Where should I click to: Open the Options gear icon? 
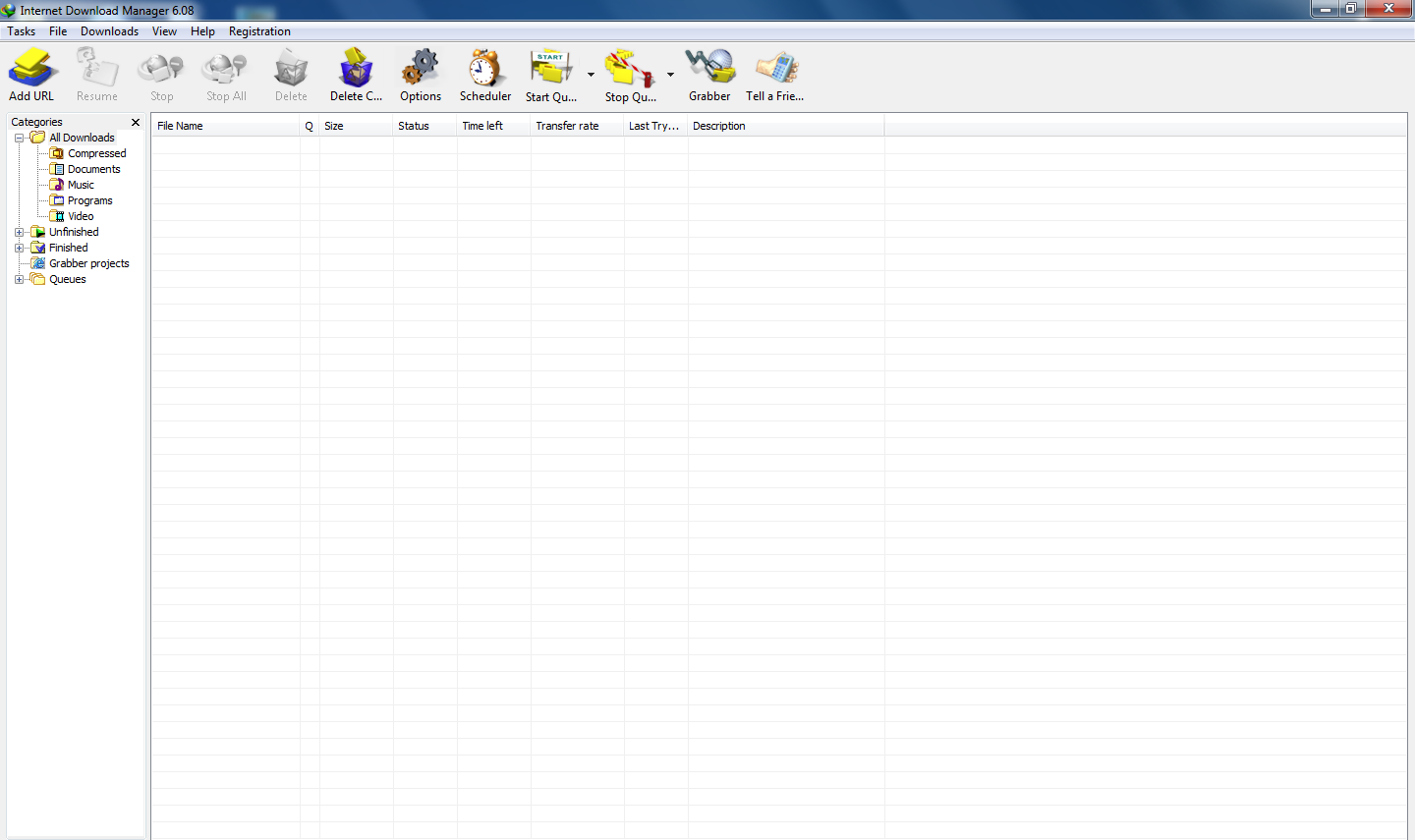pyautogui.click(x=421, y=69)
